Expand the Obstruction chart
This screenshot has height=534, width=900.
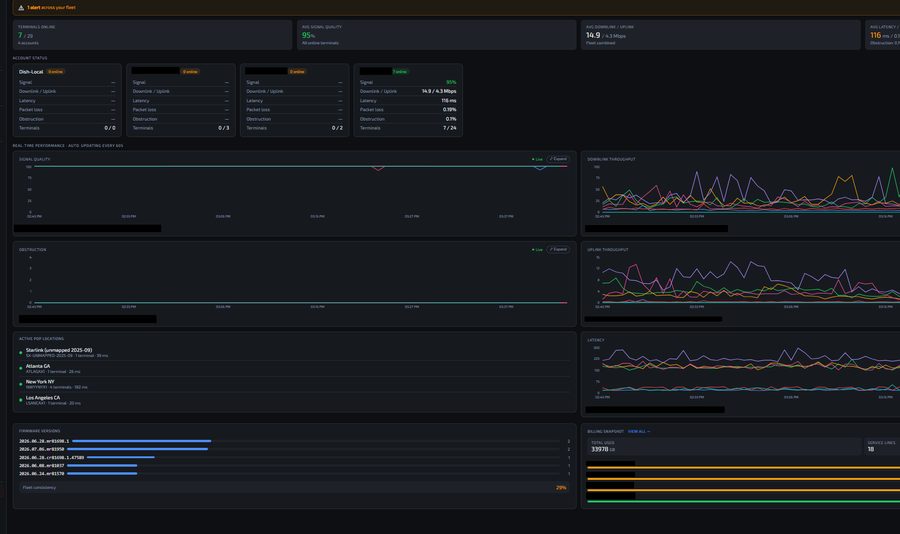point(557,249)
